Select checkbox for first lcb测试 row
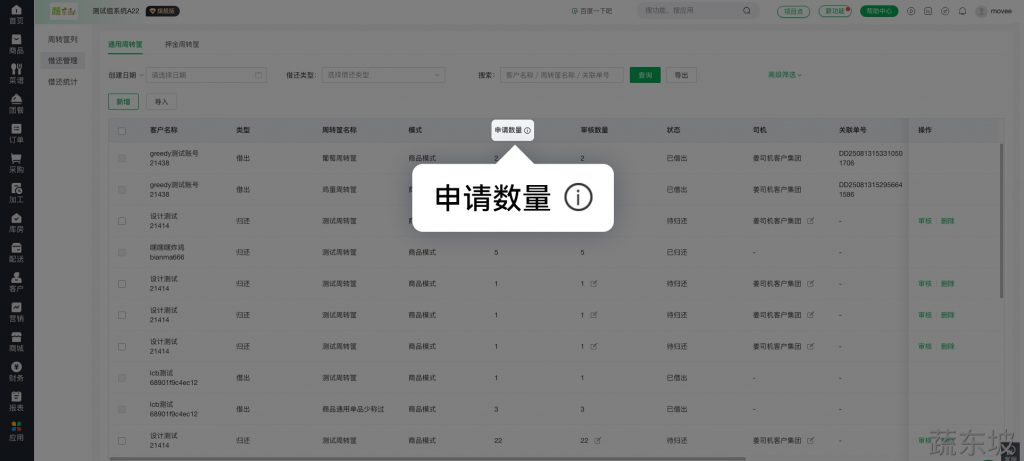Image resolution: width=1024 pixels, height=461 pixels. [122, 377]
